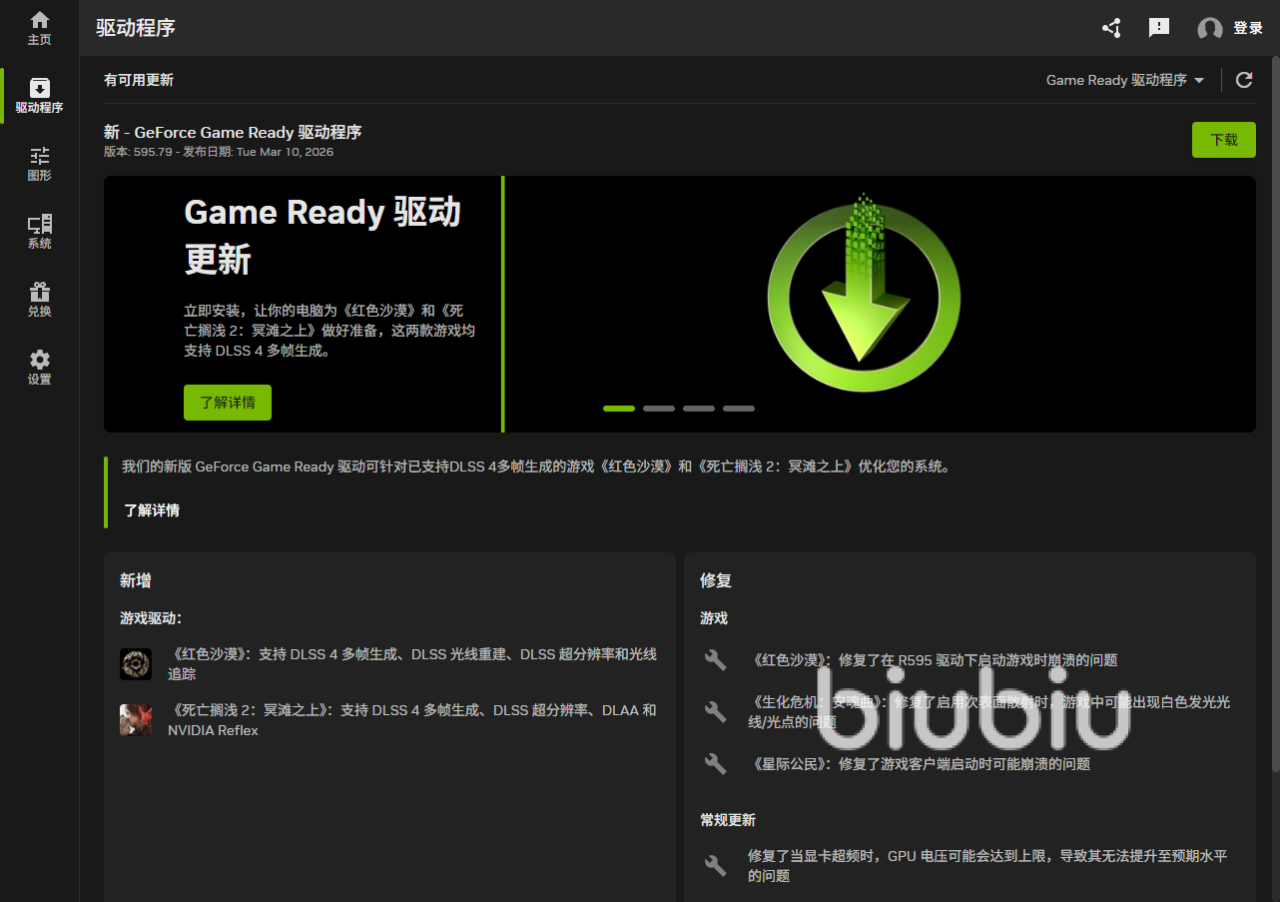Expand the Game Ready 驱动程序 dropdown
The height and width of the screenshot is (902, 1280).
(x=1125, y=80)
